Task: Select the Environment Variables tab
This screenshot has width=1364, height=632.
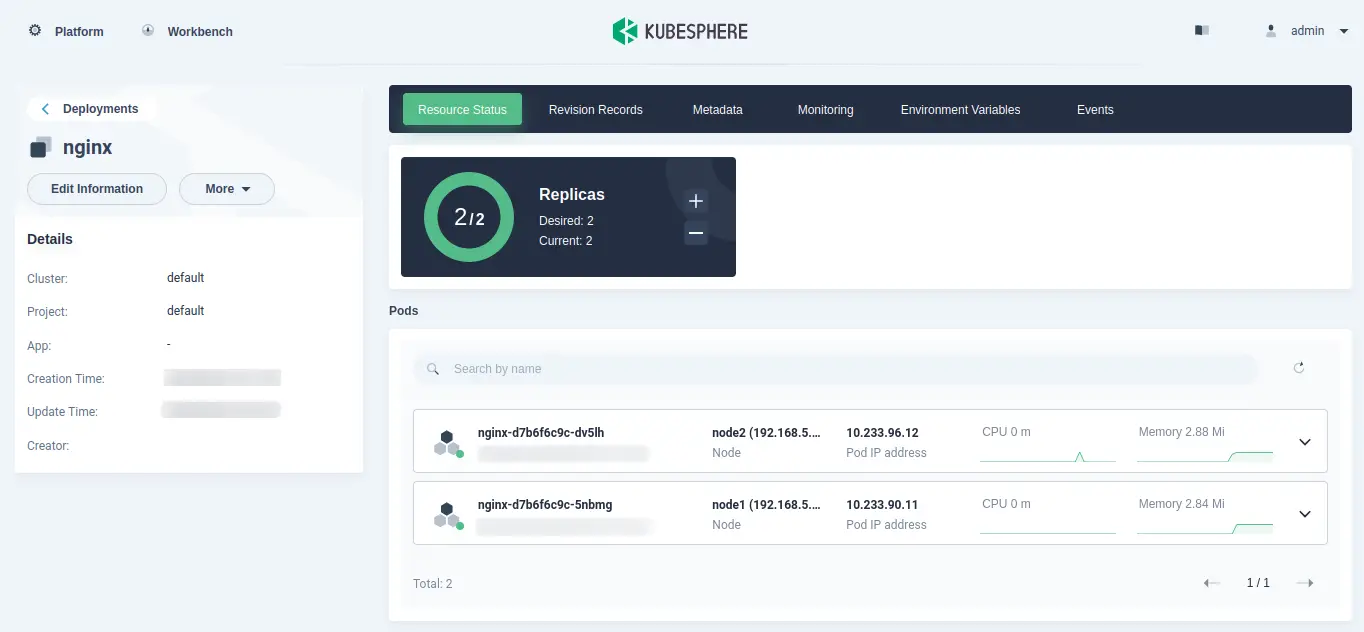Action: pyautogui.click(x=960, y=110)
